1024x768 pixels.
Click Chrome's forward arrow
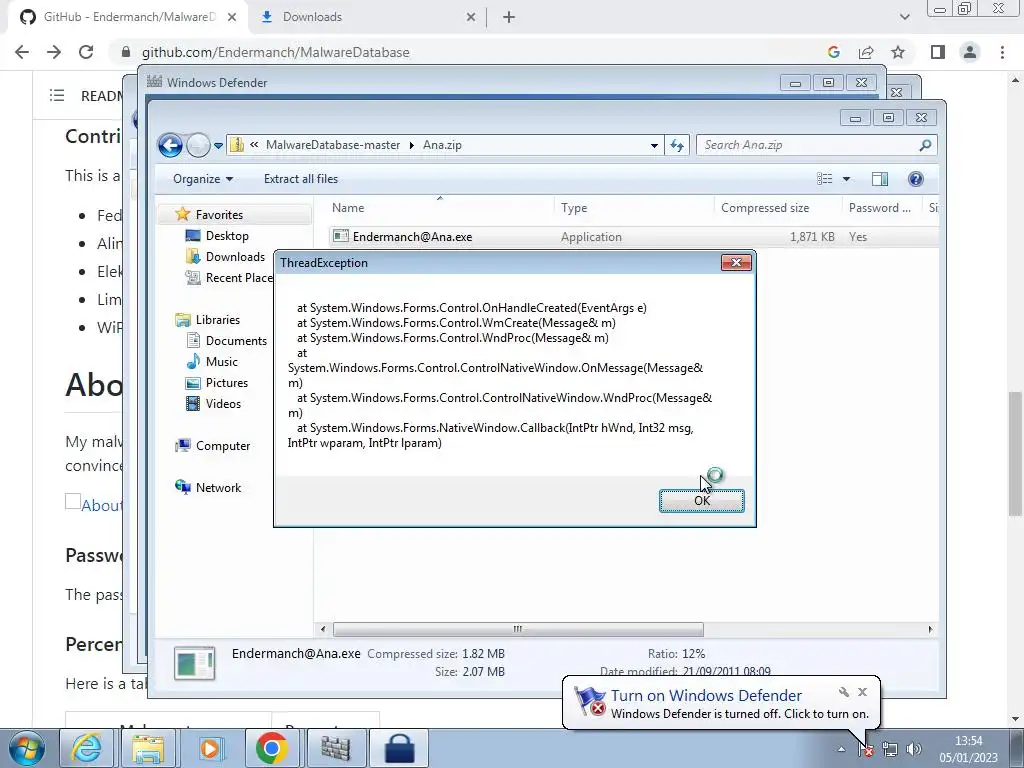coord(54,52)
